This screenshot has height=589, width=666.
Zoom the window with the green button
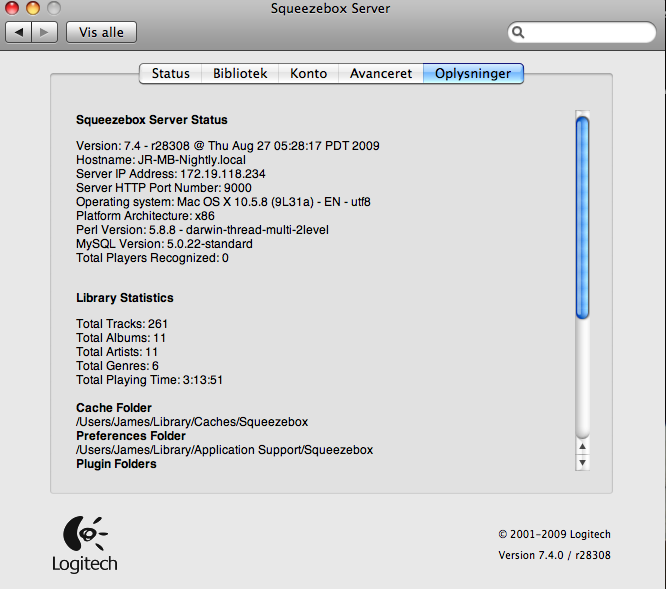tap(53, 9)
